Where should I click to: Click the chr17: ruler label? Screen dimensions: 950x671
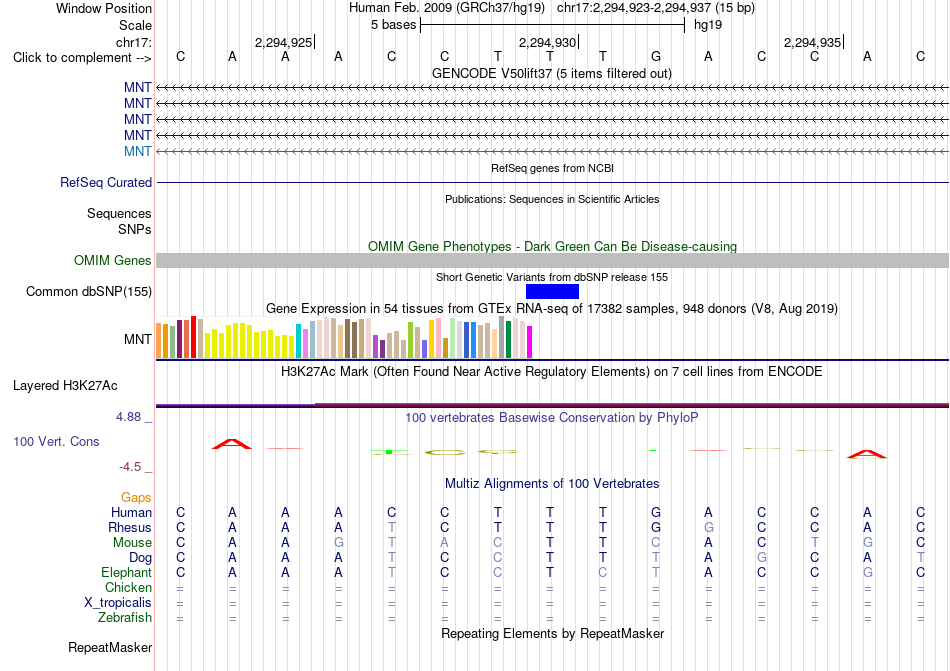pyautogui.click(x=133, y=42)
